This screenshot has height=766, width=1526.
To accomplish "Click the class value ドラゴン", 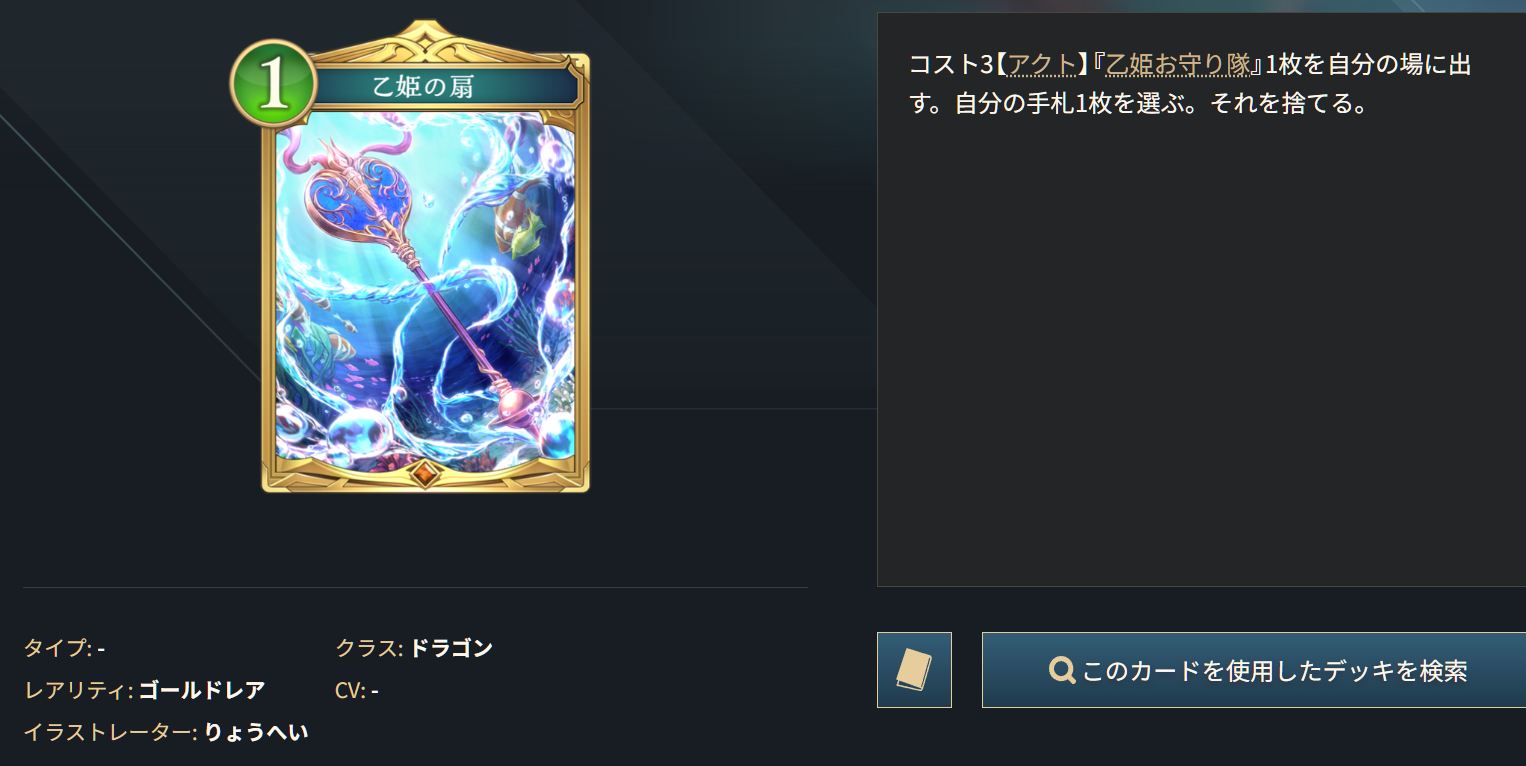I will tap(451, 648).
